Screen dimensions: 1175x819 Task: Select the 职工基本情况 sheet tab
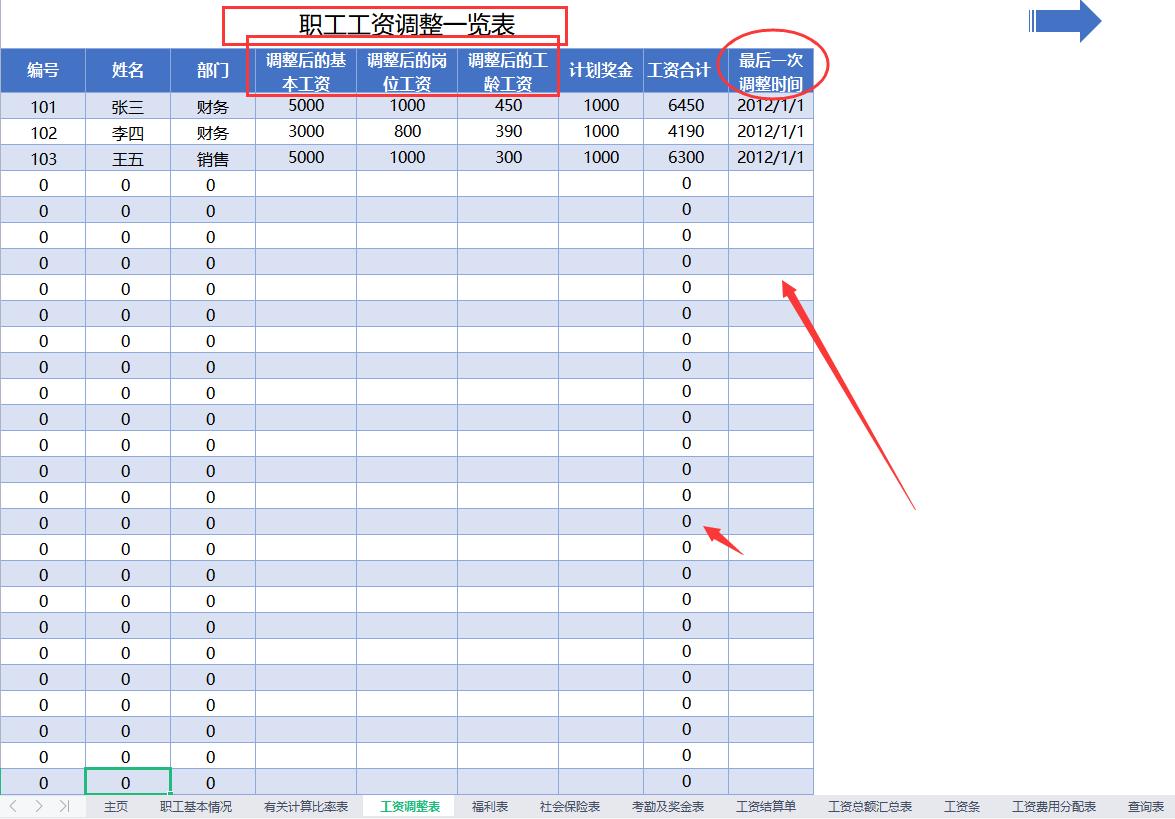click(x=196, y=806)
